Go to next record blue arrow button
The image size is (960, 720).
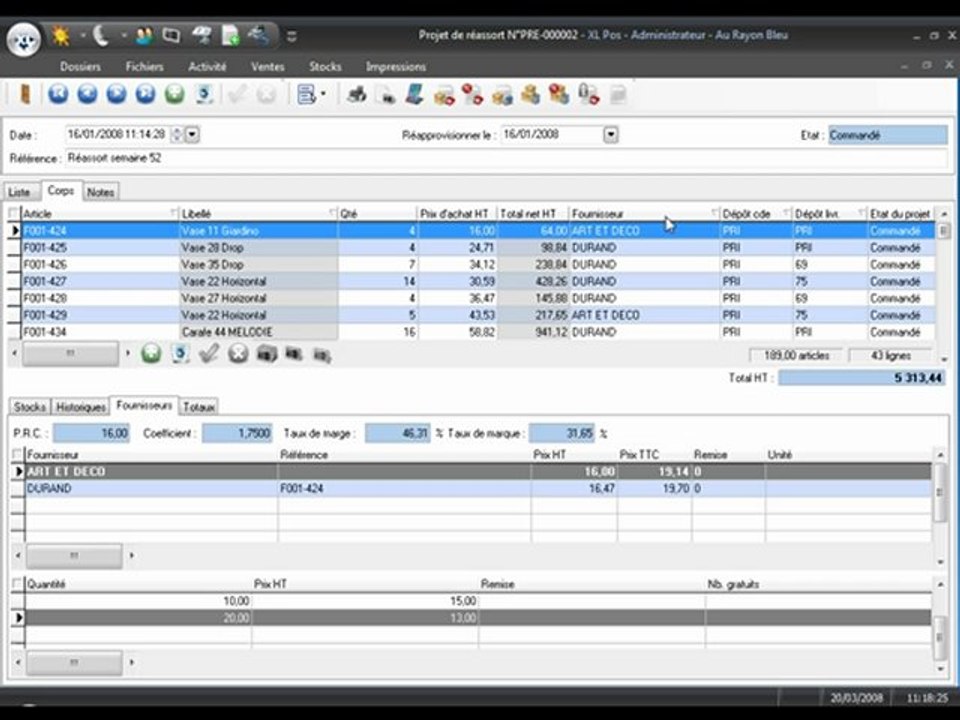[x=116, y=94]
